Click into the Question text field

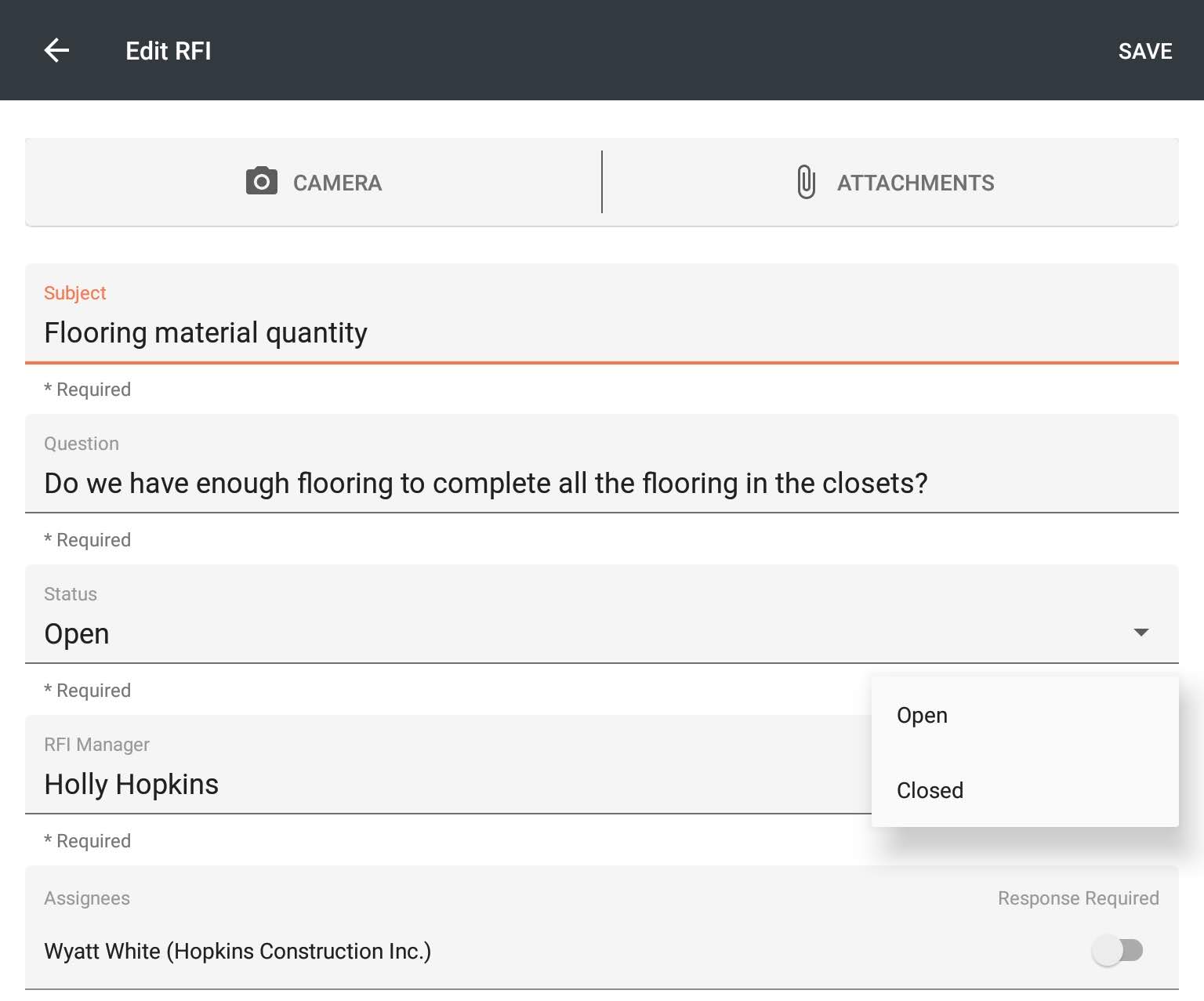(485, 483)
